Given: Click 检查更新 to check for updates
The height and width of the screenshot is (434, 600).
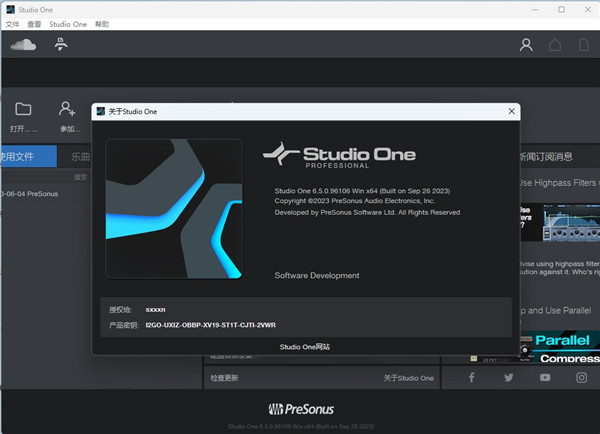Looking at the screenshot, I should click(x=225, y=378).
